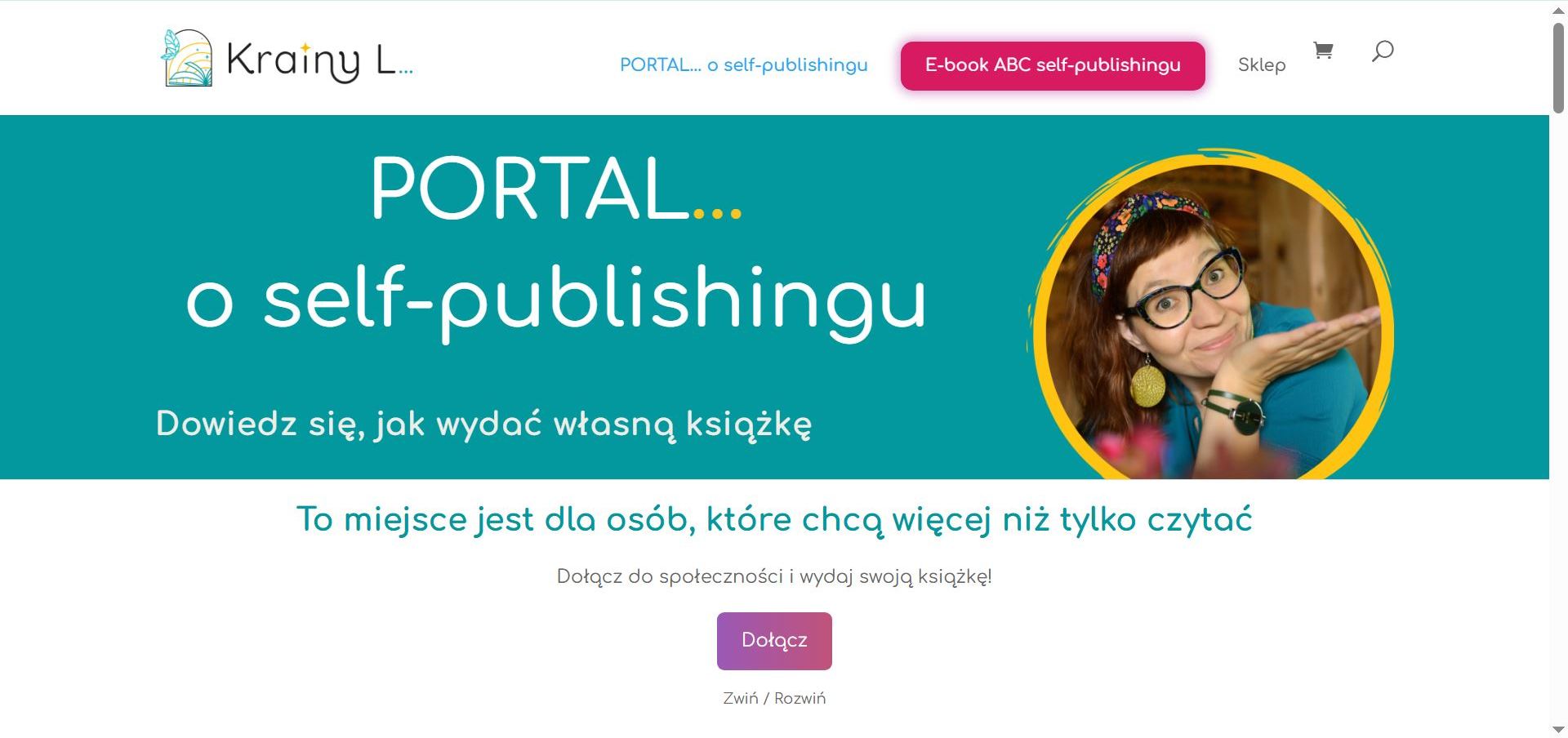The height and width of the screenshot is (738, 1568).
Task: Click the 'o self-publishingu' banner heading
Action: [556, 300]
